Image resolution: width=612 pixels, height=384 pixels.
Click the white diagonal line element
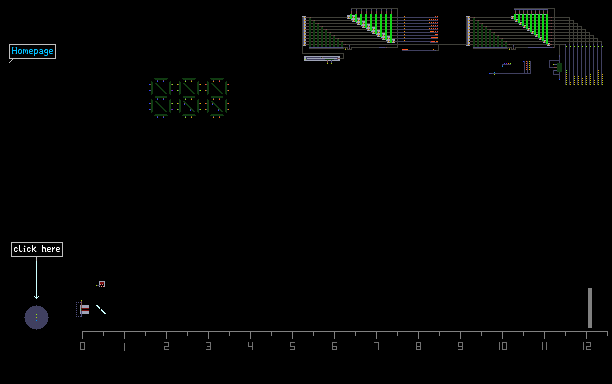click(x=101, y=309)
